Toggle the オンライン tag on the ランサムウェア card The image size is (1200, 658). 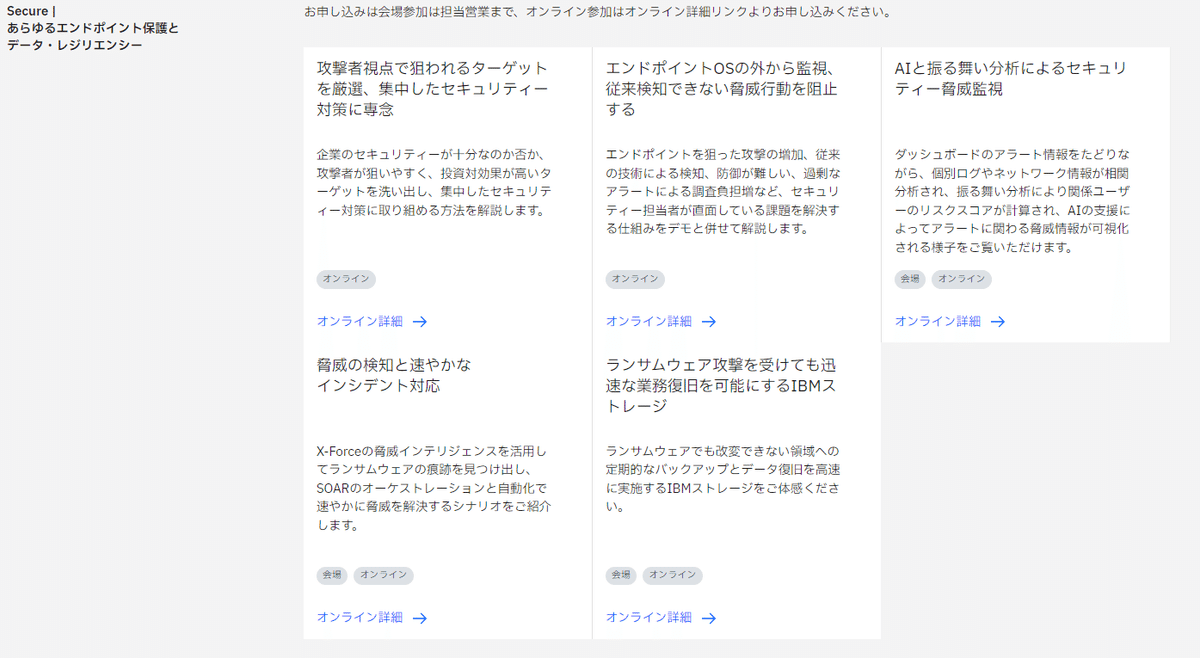(x=671, y=575)
